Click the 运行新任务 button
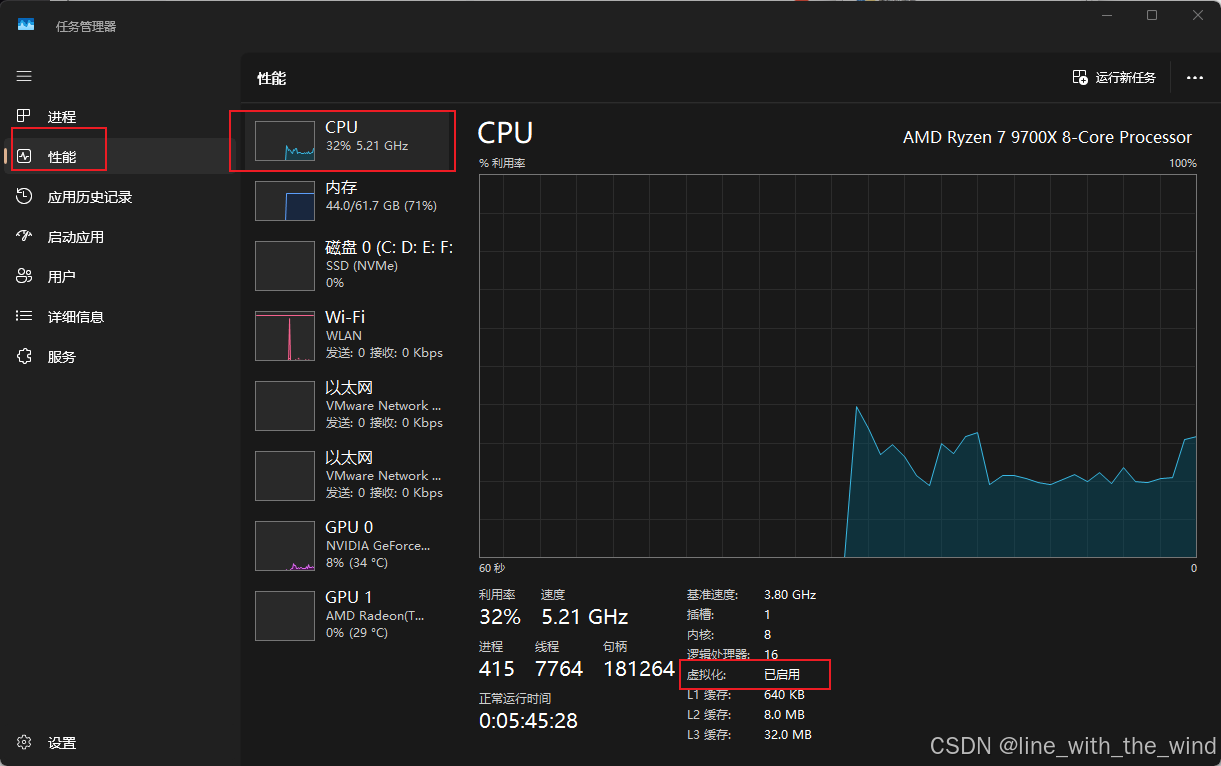 click(1114, 77)
